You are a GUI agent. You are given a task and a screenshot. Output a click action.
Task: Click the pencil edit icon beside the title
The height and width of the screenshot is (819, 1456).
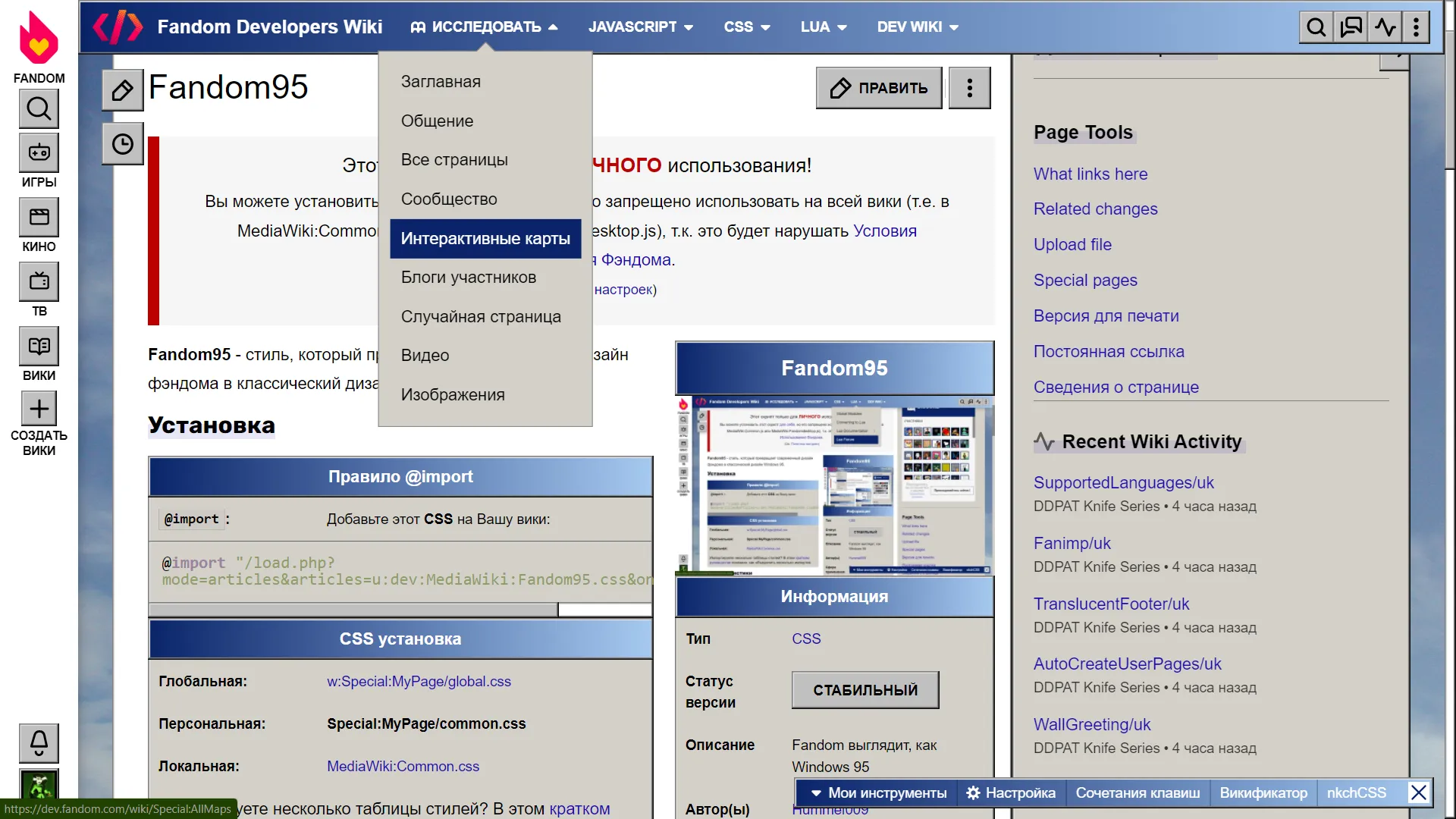[x=123, y=90]
